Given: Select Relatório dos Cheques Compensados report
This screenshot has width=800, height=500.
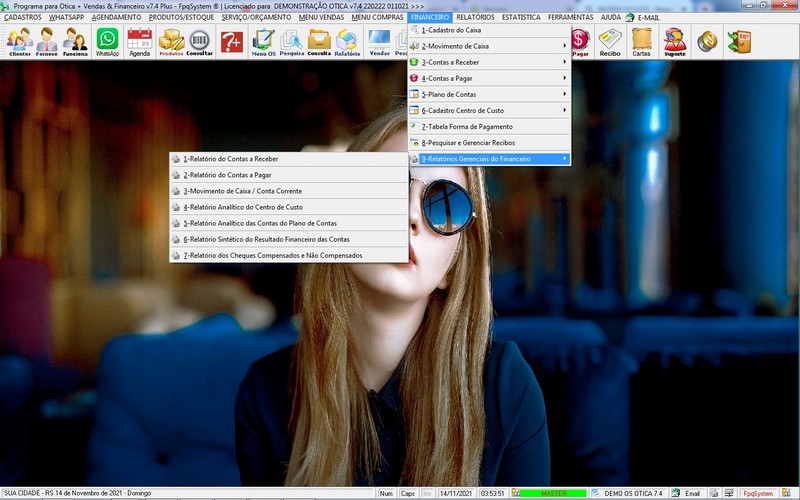Looking at the screenshot, I should pyautogui.click(x=272, y=255).
